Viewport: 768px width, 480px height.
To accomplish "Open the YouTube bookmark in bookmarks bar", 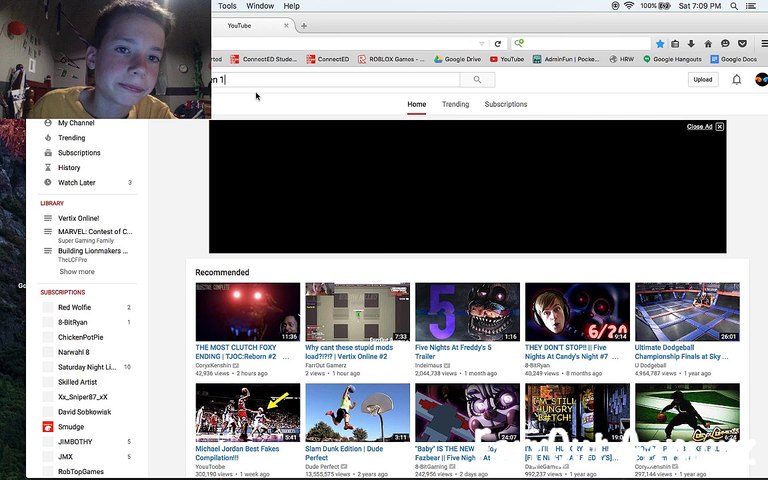I will coord(507,59).
